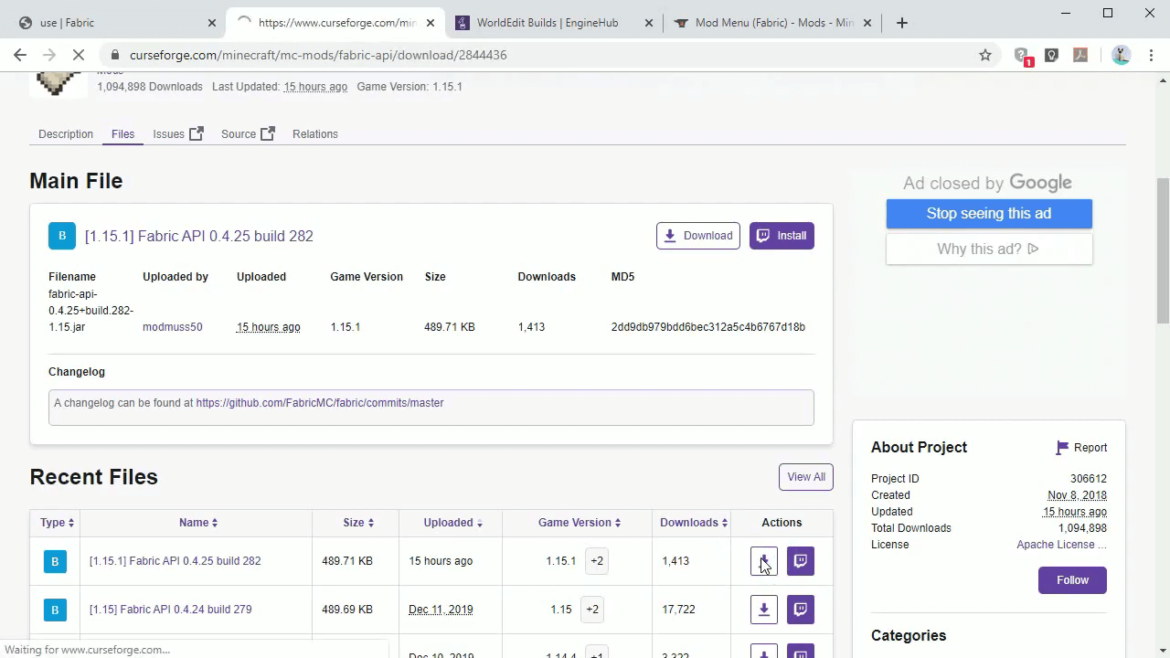Open the Chrome profile avatar
Viewport: 1170px width, 658px height.
[1121, 55]
